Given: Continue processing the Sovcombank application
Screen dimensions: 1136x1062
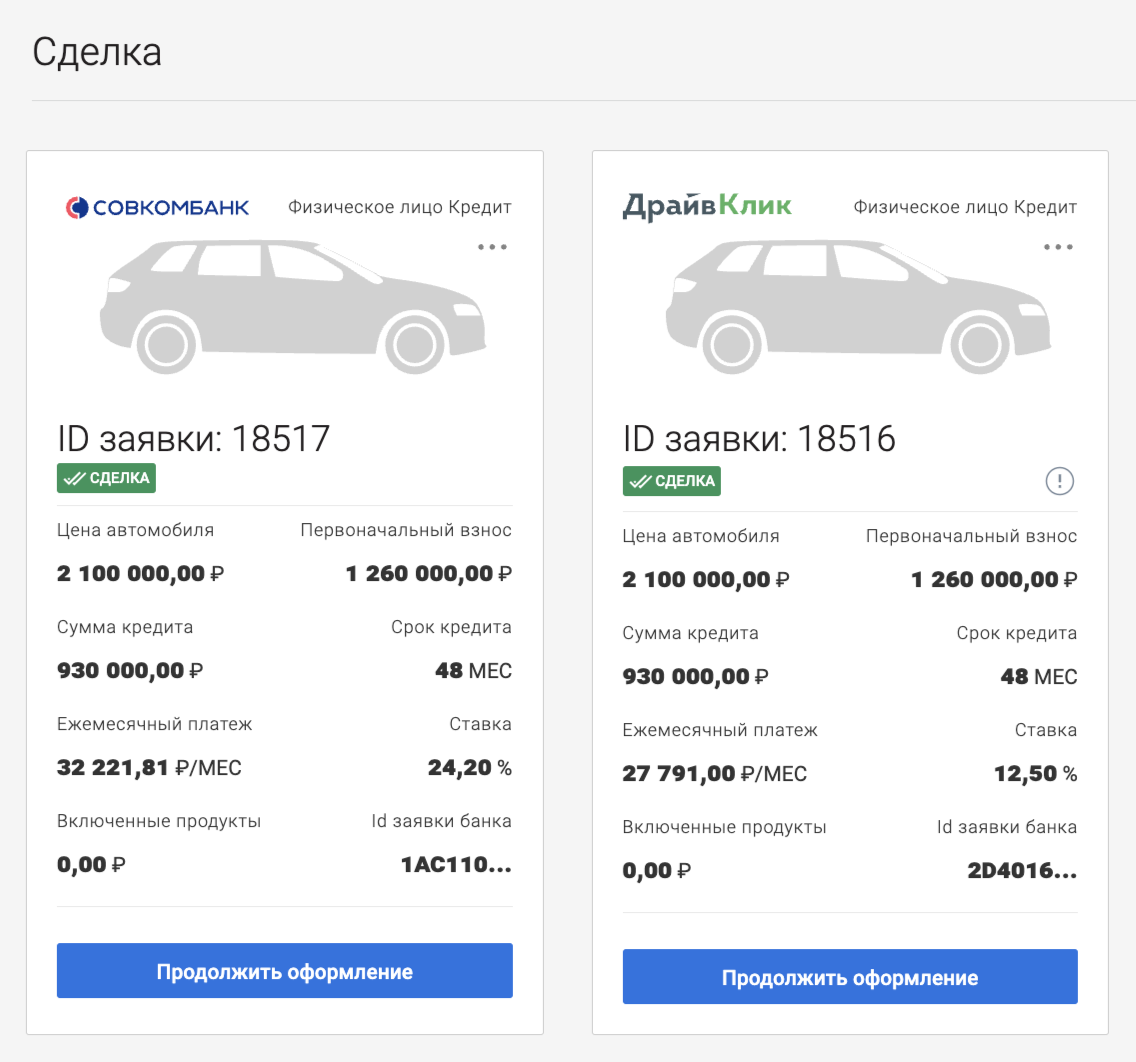Looking at the screenshot, I should click(x=284, y=971).
